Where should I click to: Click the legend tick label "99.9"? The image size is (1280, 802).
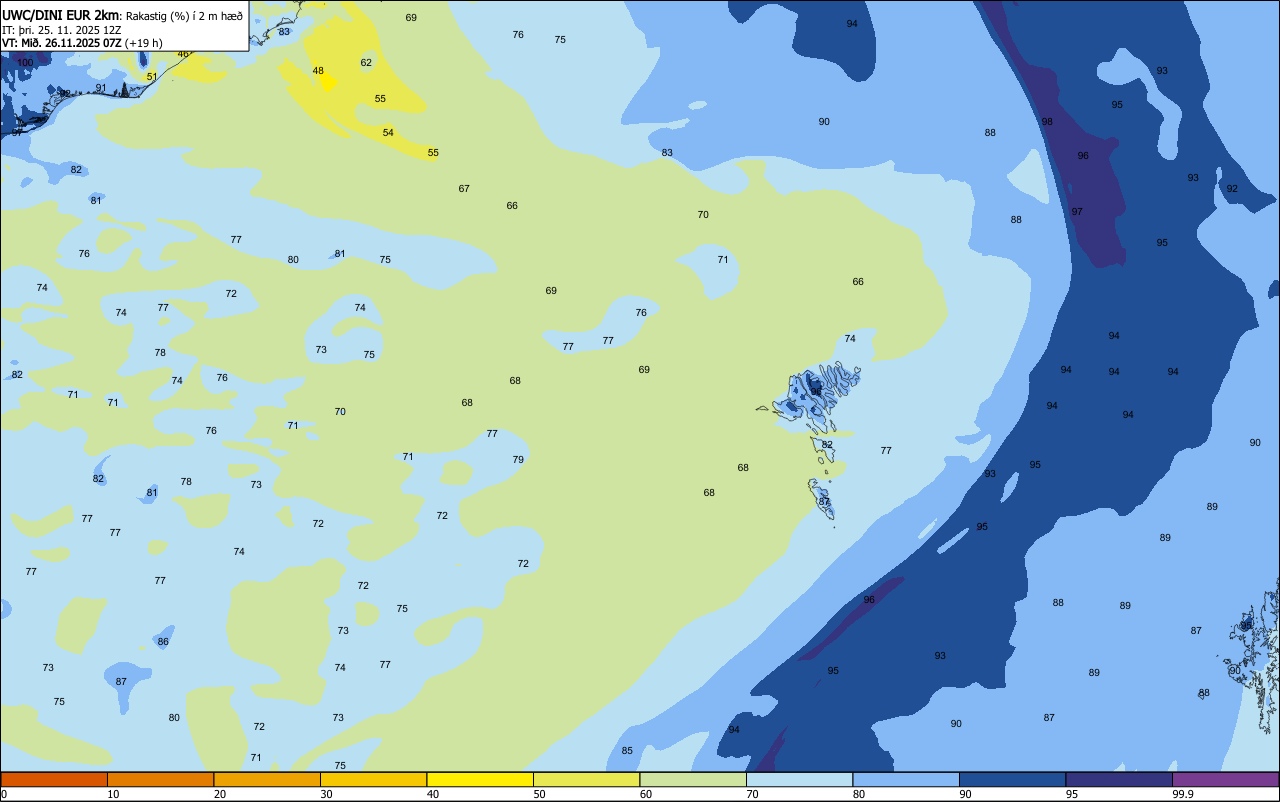(x=1183, y=794)
